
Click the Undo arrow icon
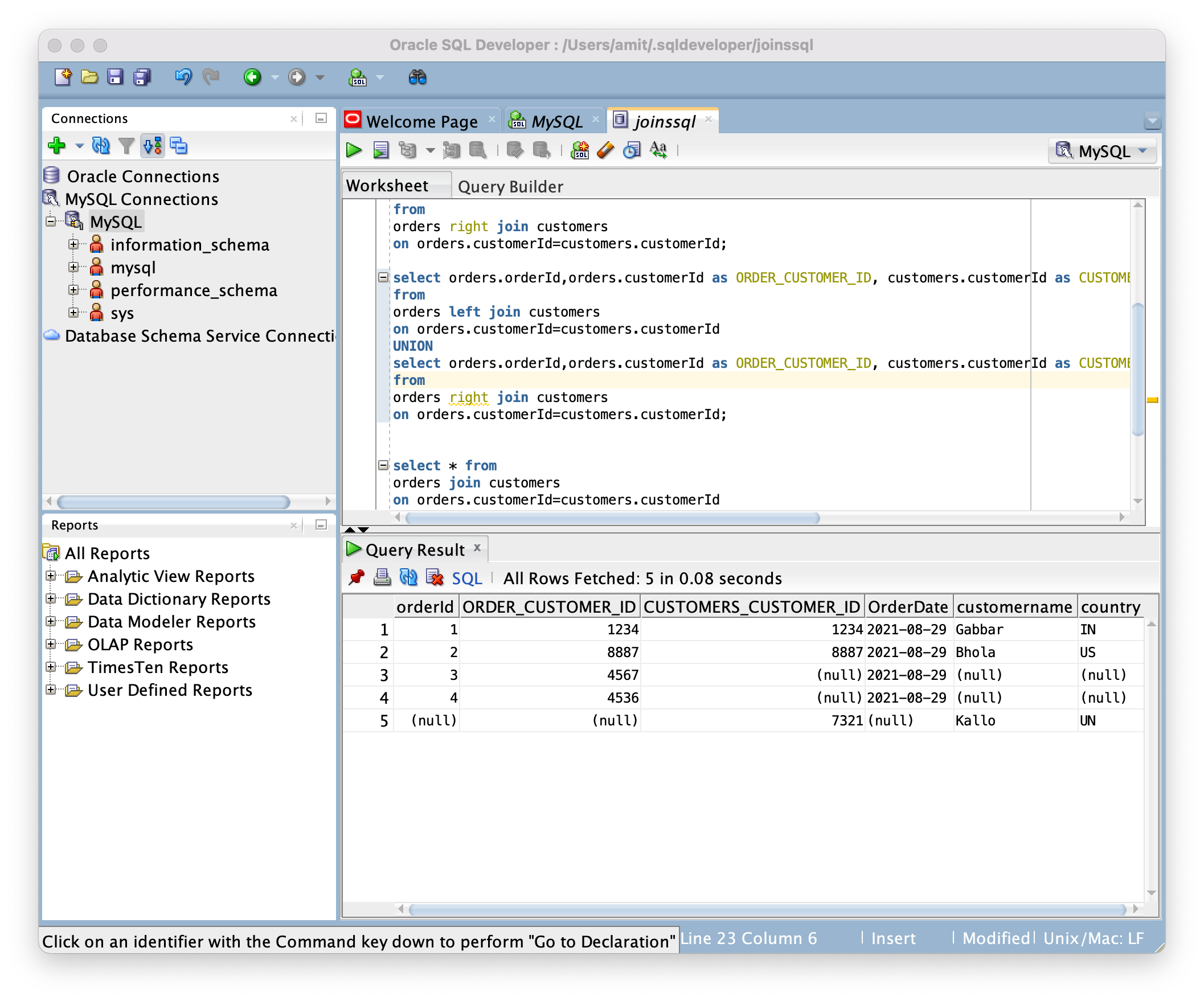pyautogui.click(x=183, y=77)
